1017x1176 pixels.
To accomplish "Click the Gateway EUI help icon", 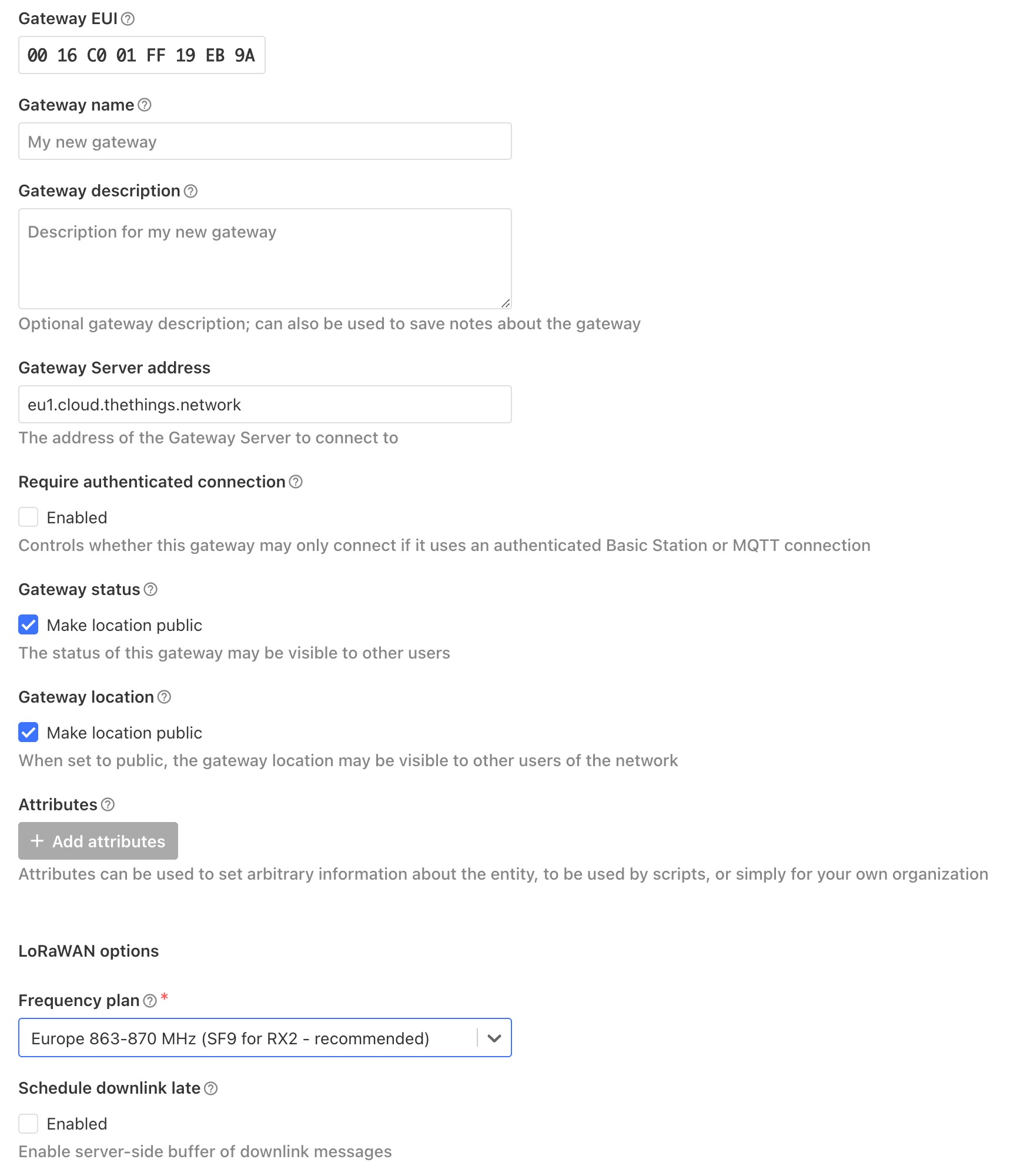I will 128,19.
